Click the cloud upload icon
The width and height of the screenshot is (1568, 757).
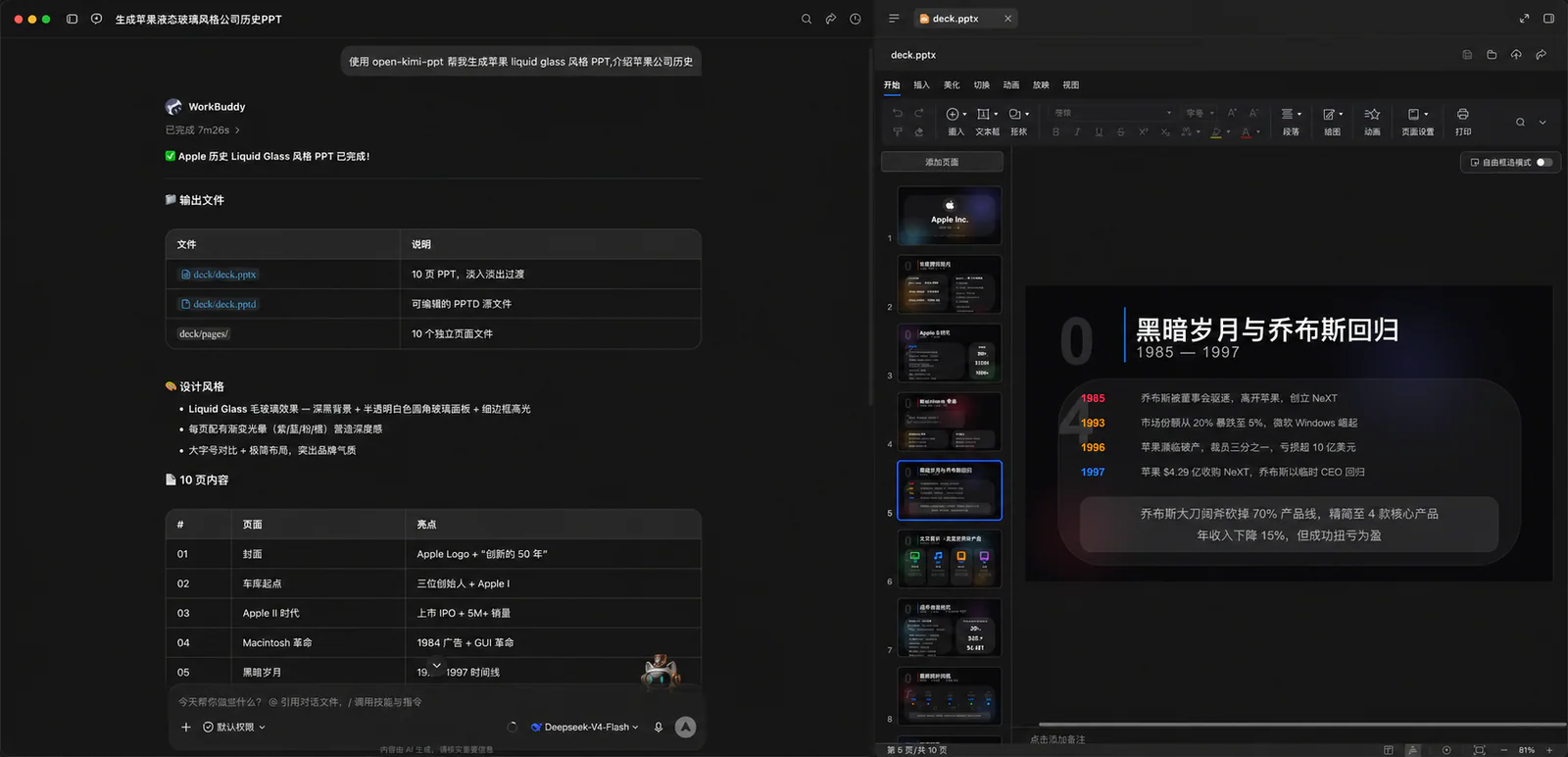[1516, 55]
